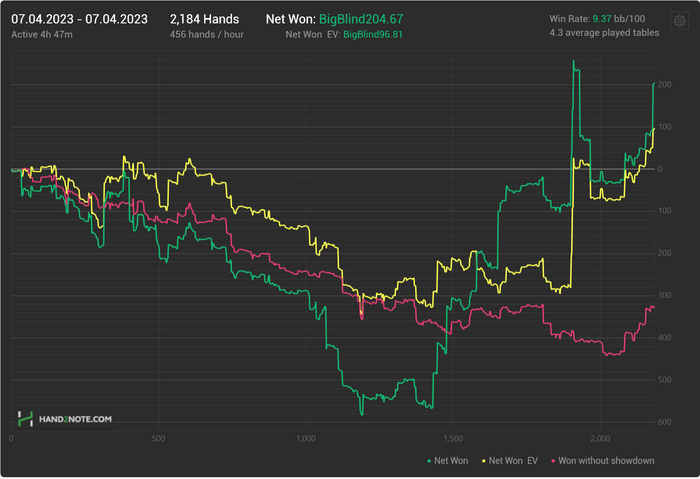Click the 4.3 average played tables text

pyautogui.click(x=604, y=33)
